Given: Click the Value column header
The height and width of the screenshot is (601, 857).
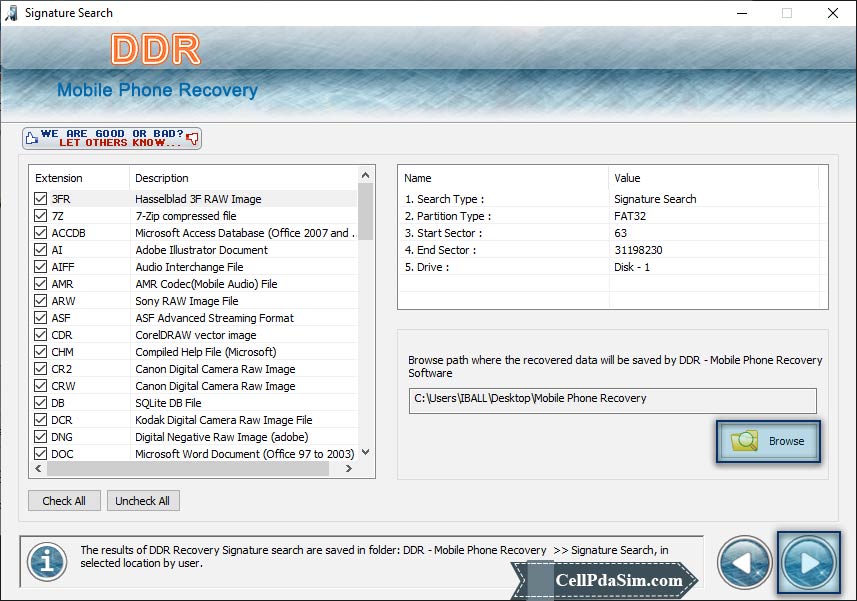Looking at the screenshot, I should (714, 178).
